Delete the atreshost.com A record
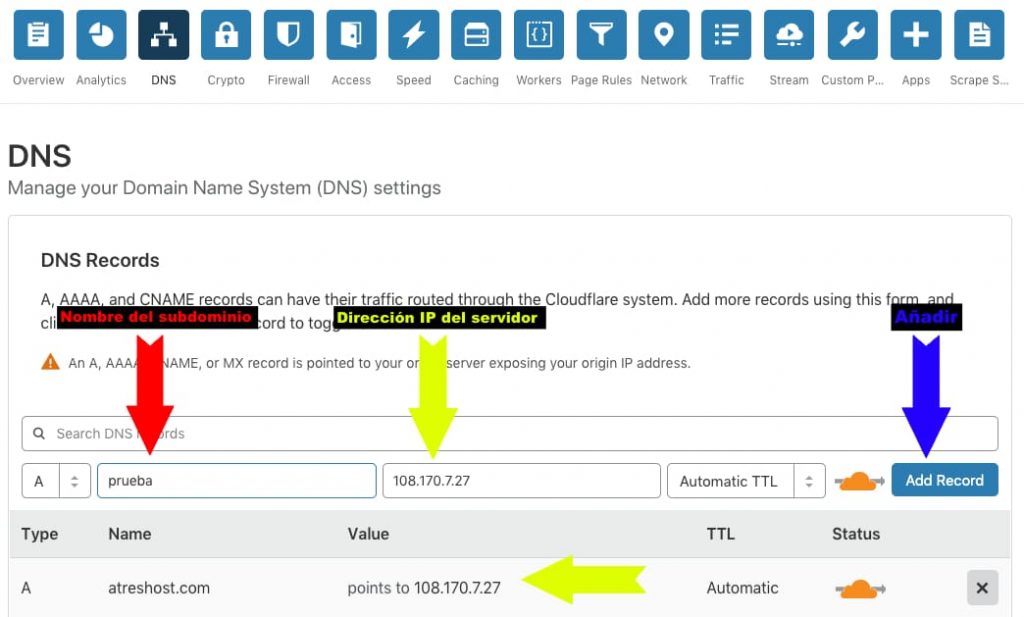The image size is (1024, 617). (x=982, y=588)
